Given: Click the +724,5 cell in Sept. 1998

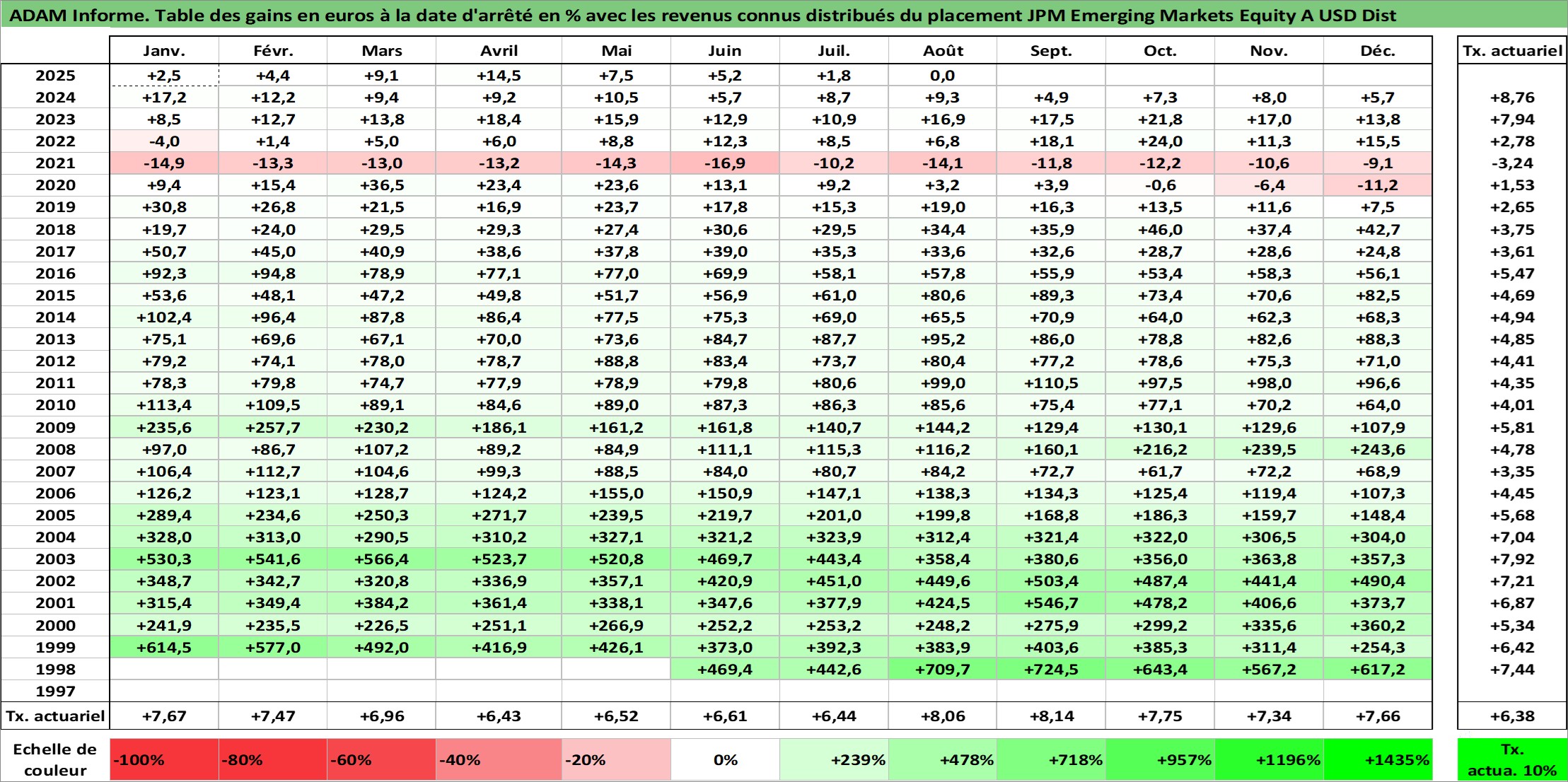Looking at the screenshot, I should tap(1051, 669).
